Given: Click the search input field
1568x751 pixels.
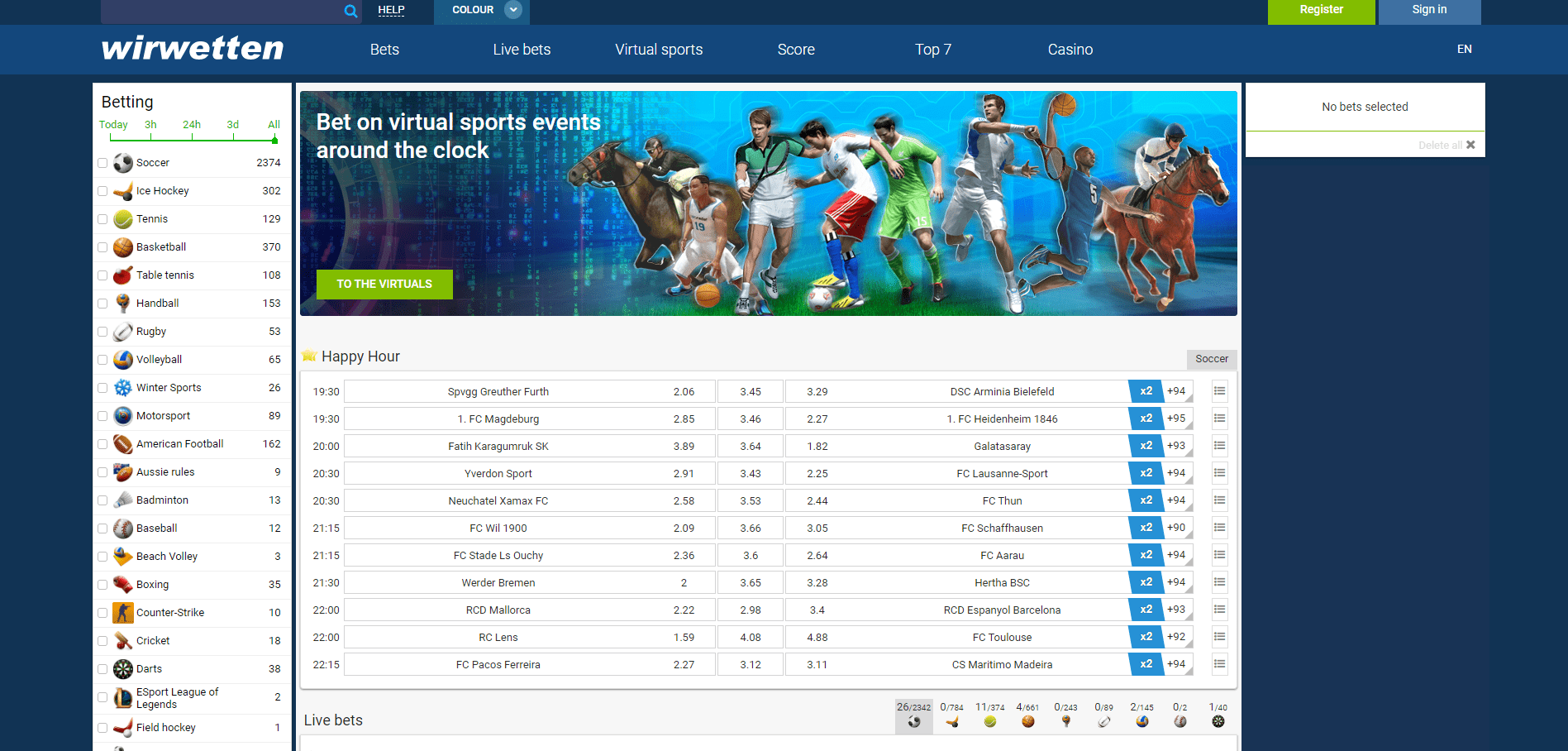Looking at the screenshot, I should pos(220,11).
